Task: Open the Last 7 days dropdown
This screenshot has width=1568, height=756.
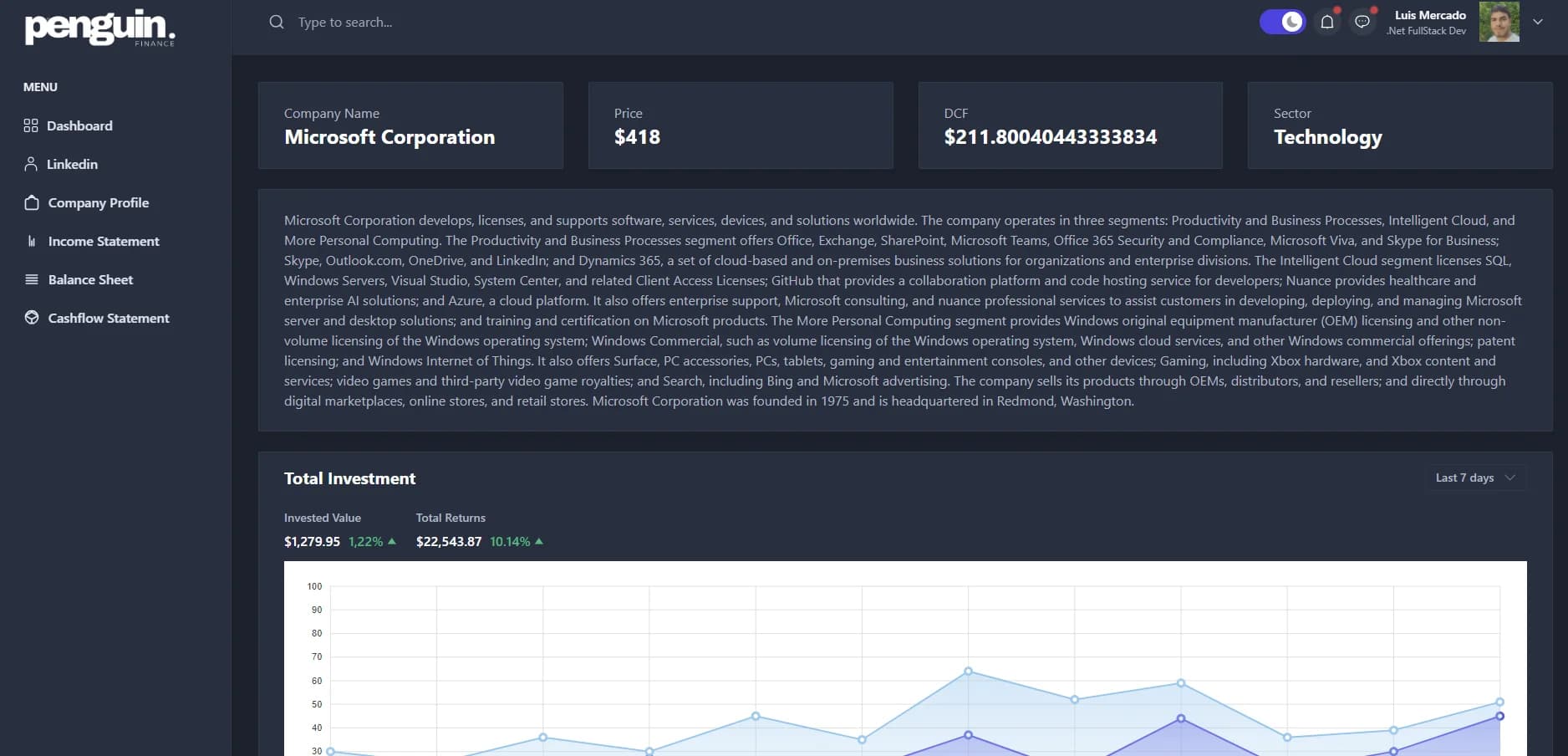Action: pyautogui.click(x=1475, y=478)
